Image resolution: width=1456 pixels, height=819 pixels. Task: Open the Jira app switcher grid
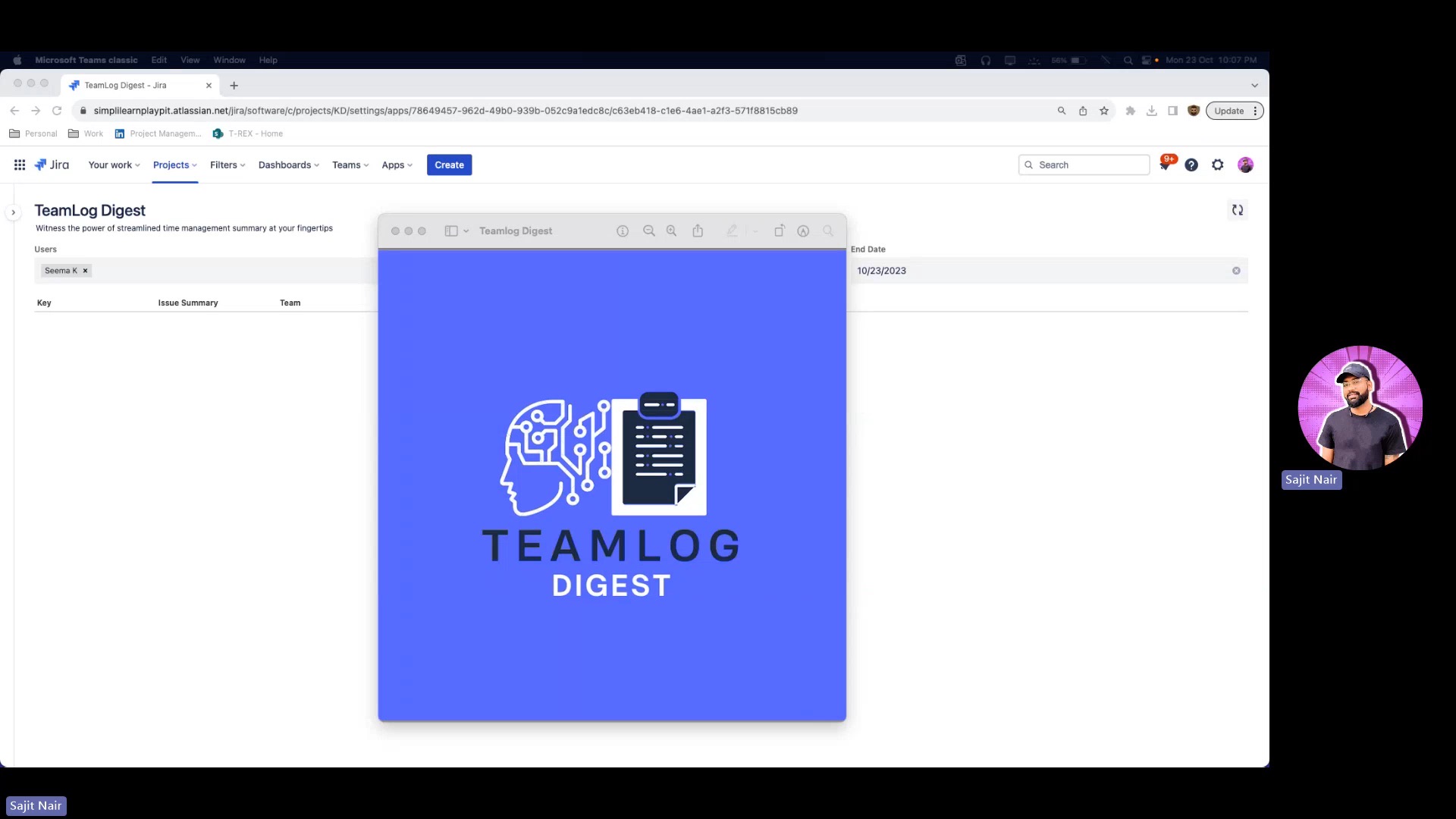[20, 165]
